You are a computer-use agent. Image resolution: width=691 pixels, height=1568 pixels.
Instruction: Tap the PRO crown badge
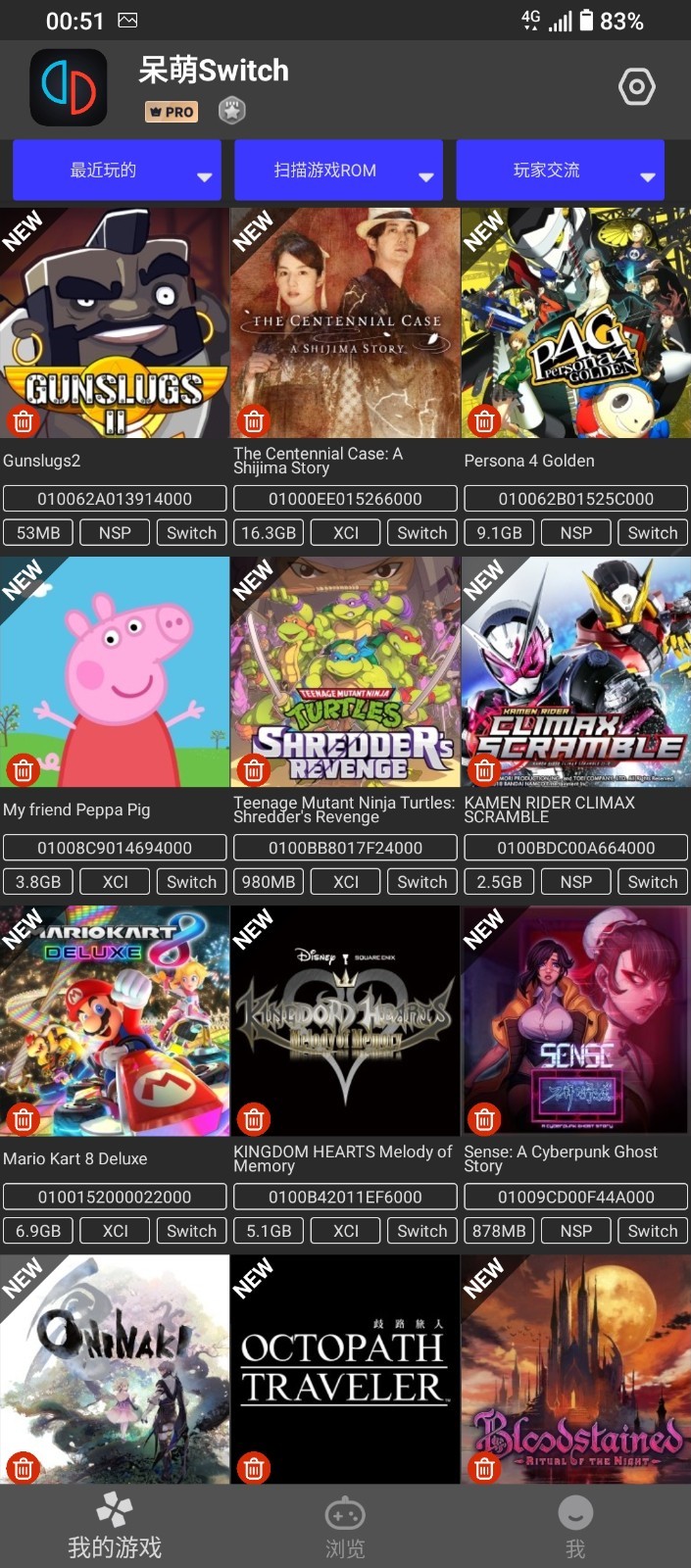click(172, 112)
